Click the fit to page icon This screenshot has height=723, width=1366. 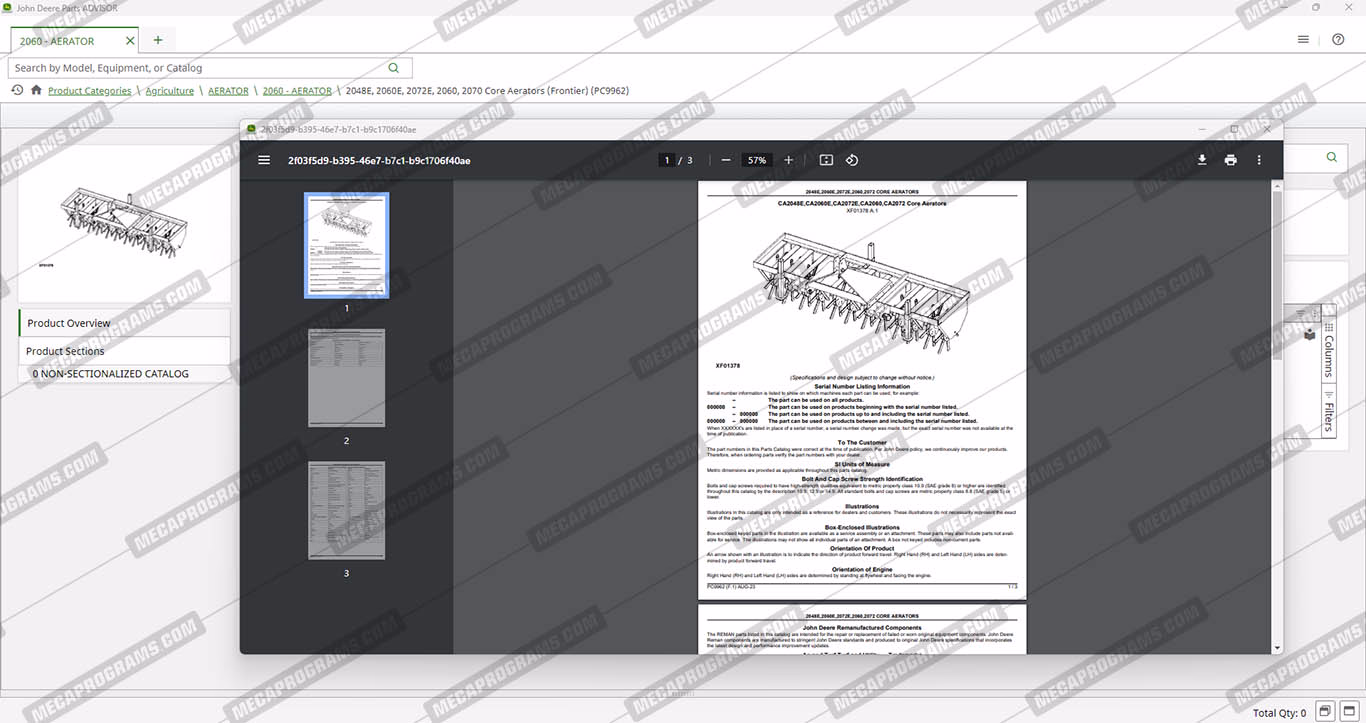pos(826,160)
